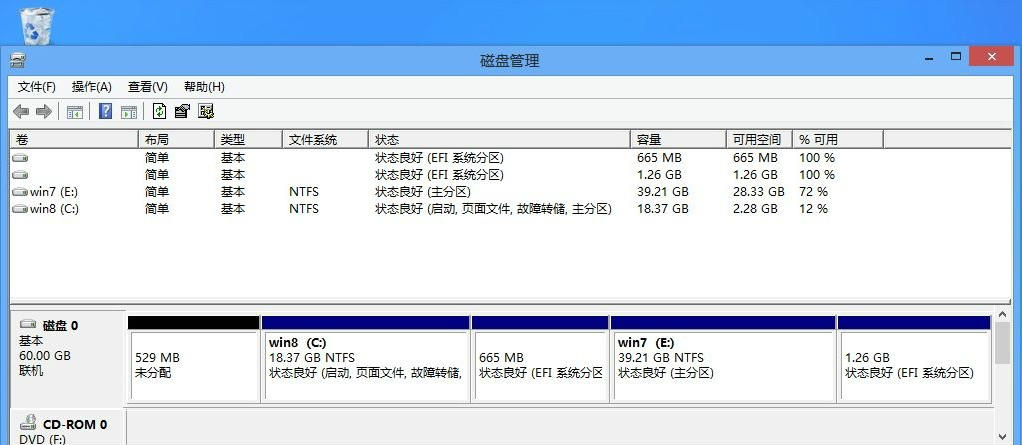Screen dimensions: 1022x445
Task: Click the 12 % available cell
Action: tap(813, 208)
